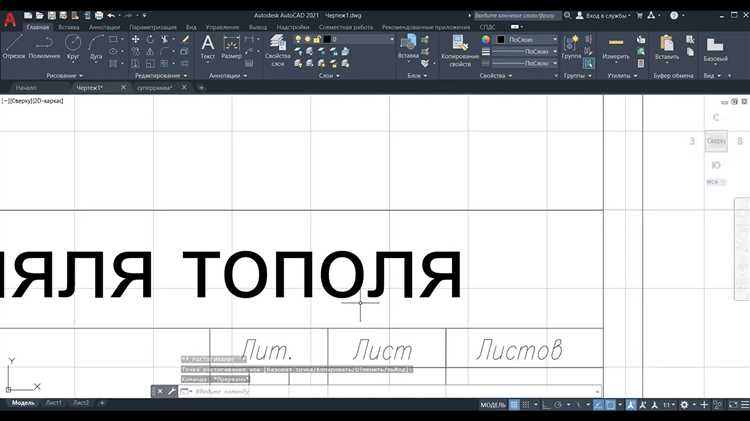Image resolution: width=750 pixels, height=421 pixels.
Task: Select the Полилиния (Polyline) tool
Action: point(44,46)
